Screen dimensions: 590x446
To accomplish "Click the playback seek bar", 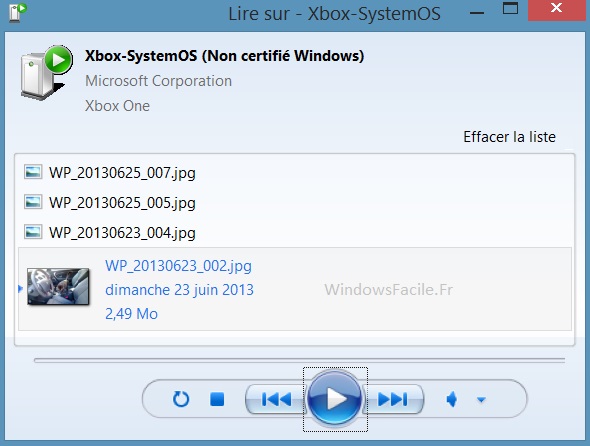I will pyautogui.click(x=300, y=360).
